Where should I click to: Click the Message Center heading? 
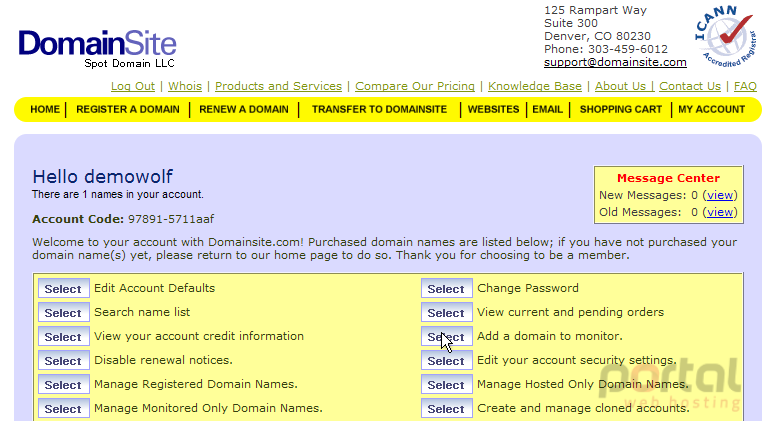pos(668,178)
